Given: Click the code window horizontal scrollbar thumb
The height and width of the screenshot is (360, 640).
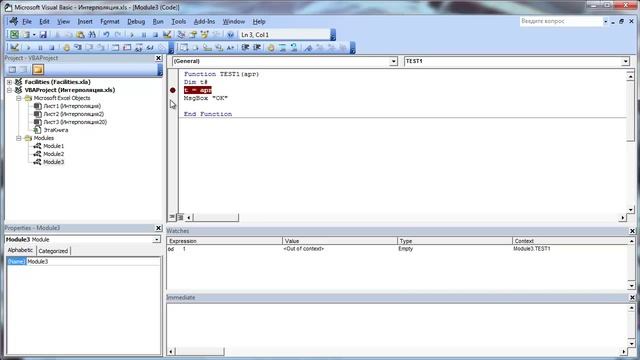Looking at the screenshot, I should pyautogui.click(x=216, y=218).
